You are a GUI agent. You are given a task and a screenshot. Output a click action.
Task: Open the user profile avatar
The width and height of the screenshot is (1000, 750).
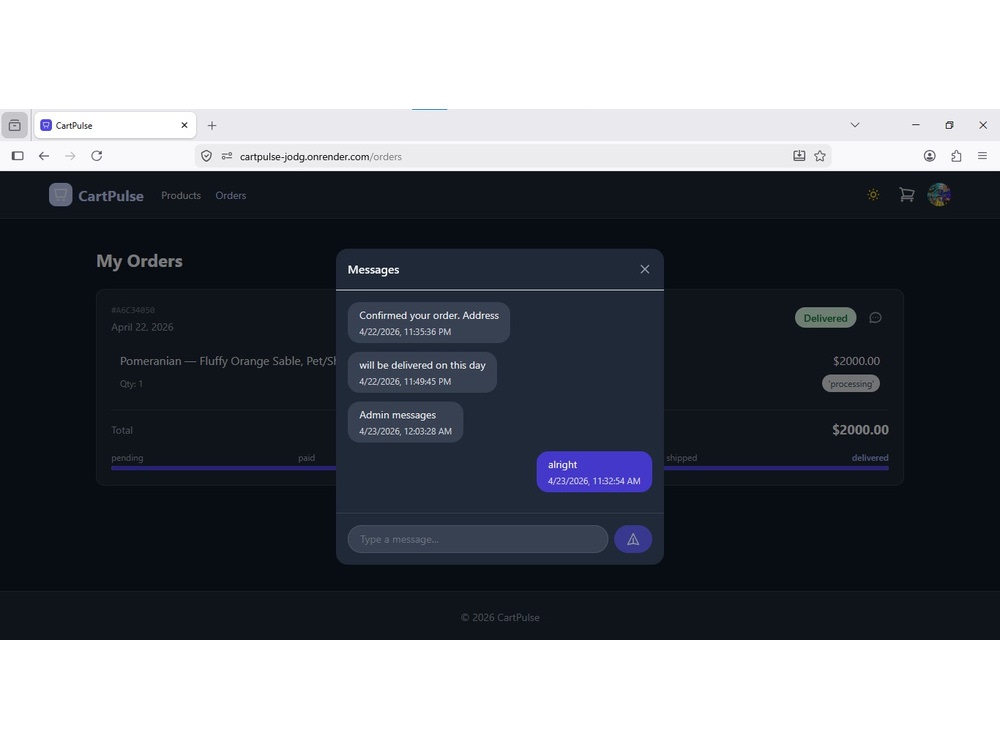tap(939, 195)
